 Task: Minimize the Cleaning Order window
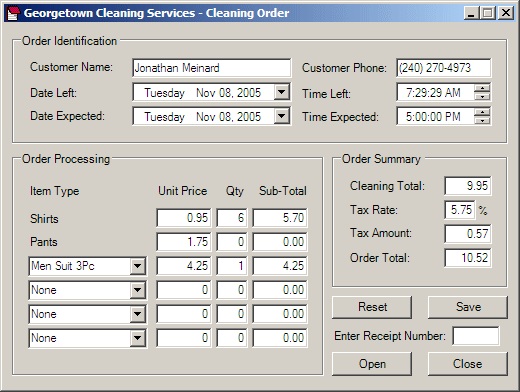pyautogui.click(x=471, y=13)
